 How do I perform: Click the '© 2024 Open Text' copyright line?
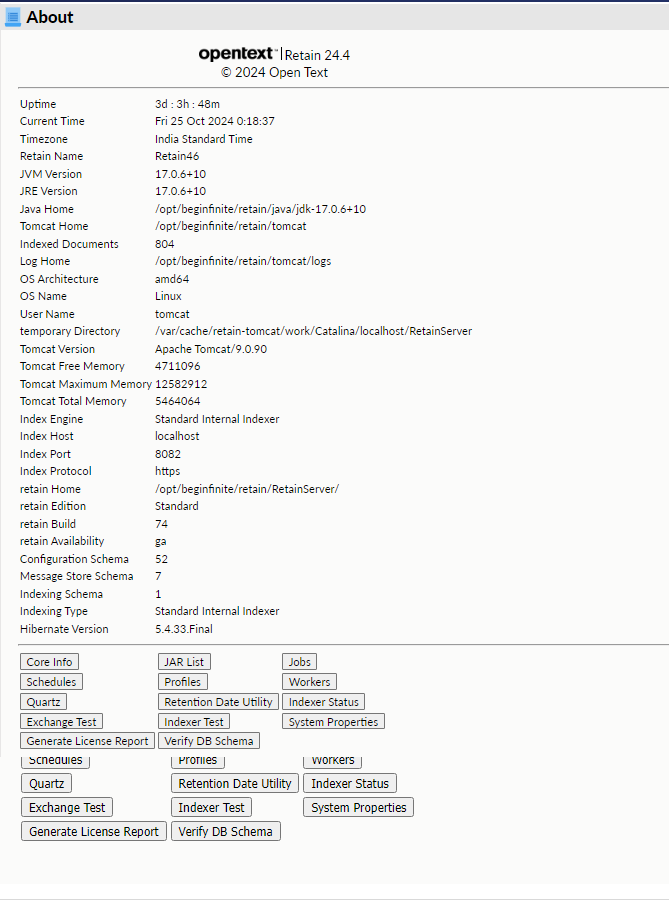(274, 72)
